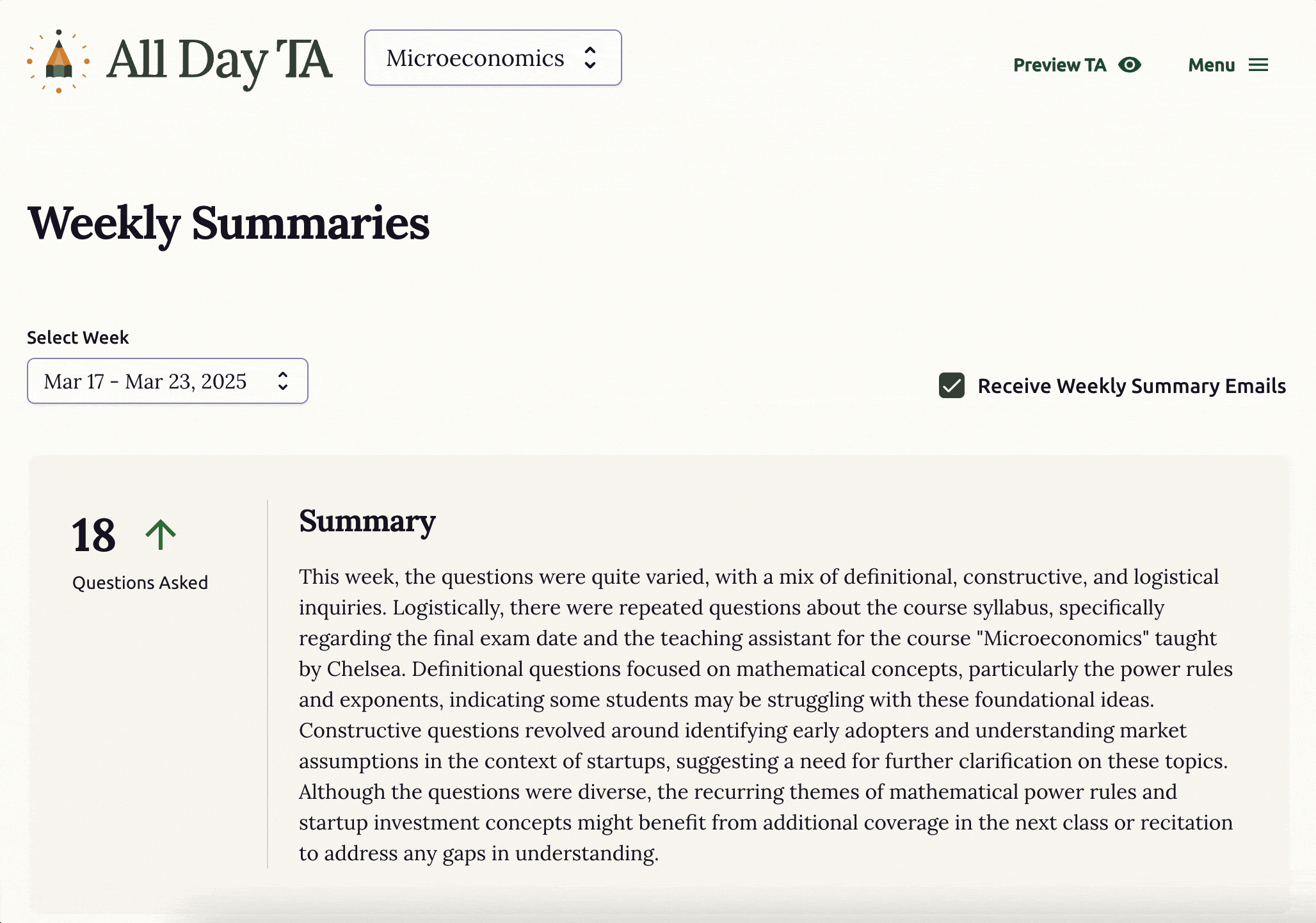Click the hamburger menu icon
This screenshot has width=1316, height=923.
point(1258,65)
